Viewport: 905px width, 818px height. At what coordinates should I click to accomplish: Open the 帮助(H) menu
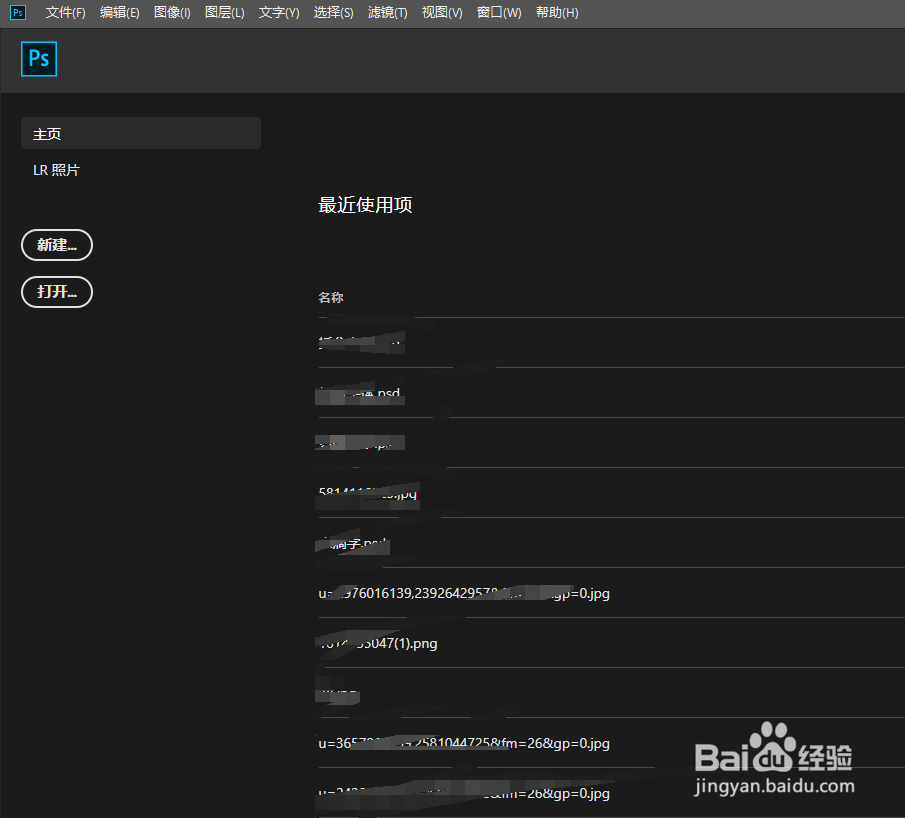click(556, 12)
